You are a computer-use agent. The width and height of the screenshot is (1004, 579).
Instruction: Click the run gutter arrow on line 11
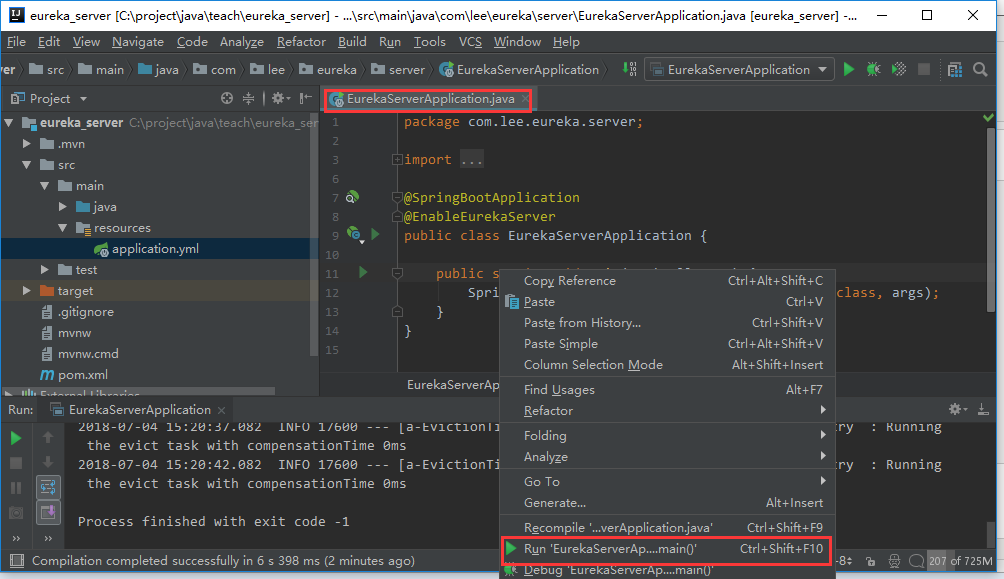(x=363, y=272)
